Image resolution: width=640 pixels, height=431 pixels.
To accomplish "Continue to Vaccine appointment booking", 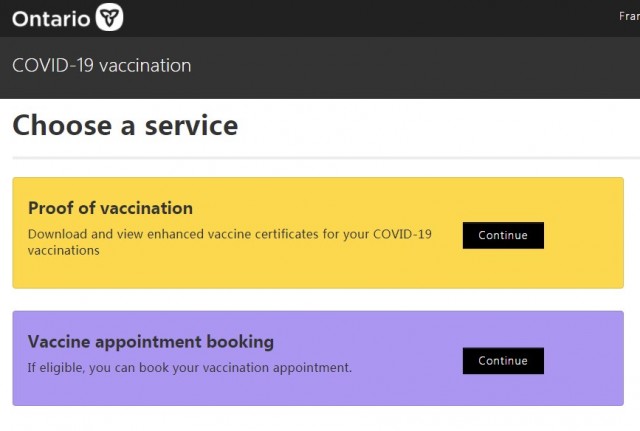I will [x=503, y=361].
